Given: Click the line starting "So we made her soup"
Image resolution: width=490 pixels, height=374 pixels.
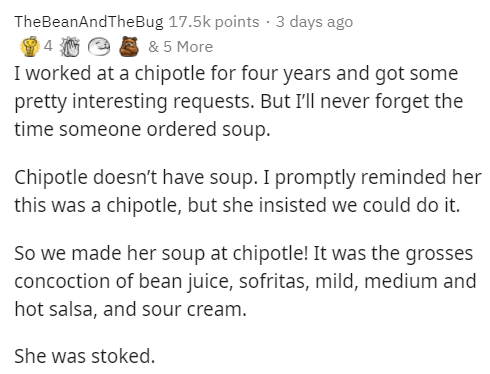Looking at the screenshot, I should click(244, 254).
